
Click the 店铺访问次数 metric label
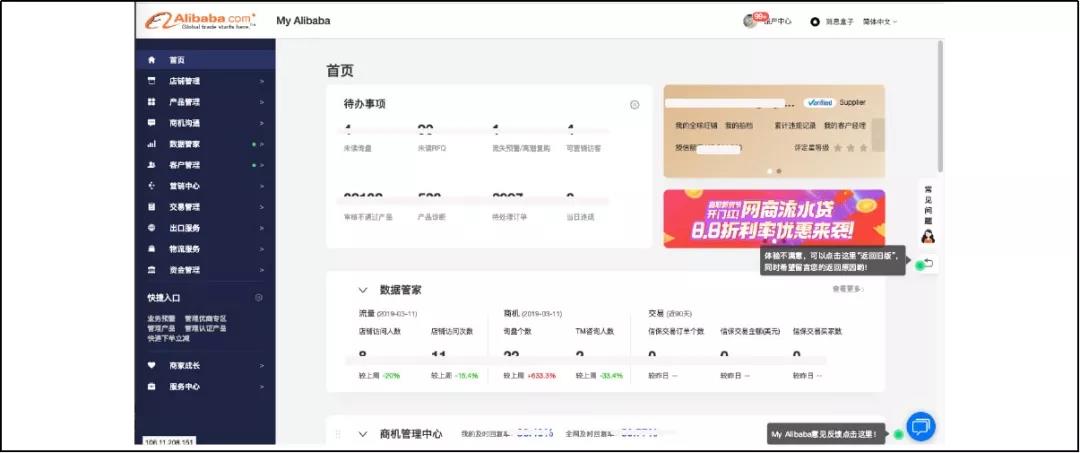(453, 331)
